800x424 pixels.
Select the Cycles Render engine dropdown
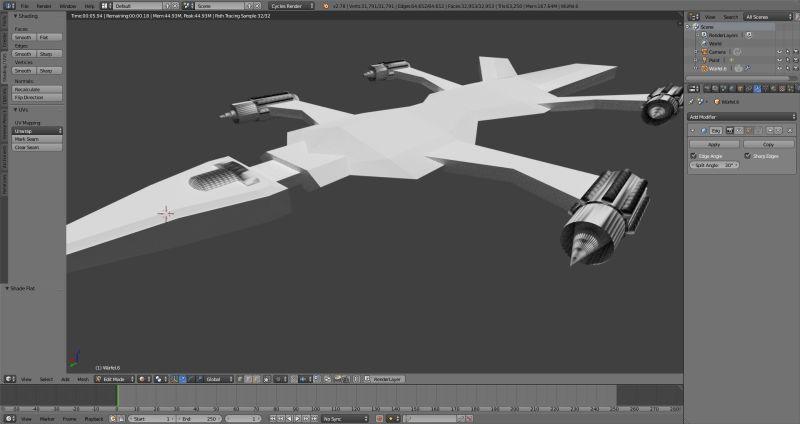[291, 6]
